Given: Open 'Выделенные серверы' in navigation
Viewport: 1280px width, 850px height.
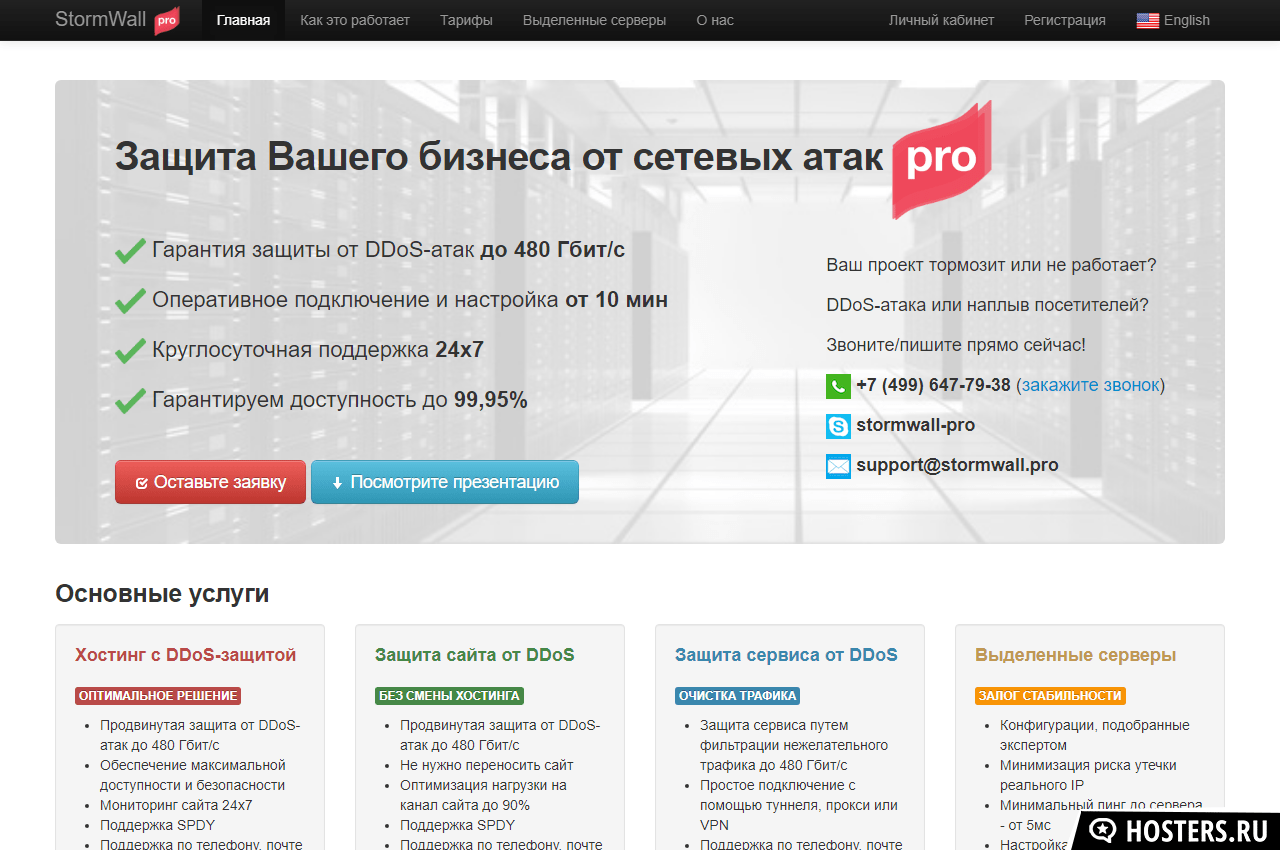Looking at the screenshot, I should [x=594, y=19].
